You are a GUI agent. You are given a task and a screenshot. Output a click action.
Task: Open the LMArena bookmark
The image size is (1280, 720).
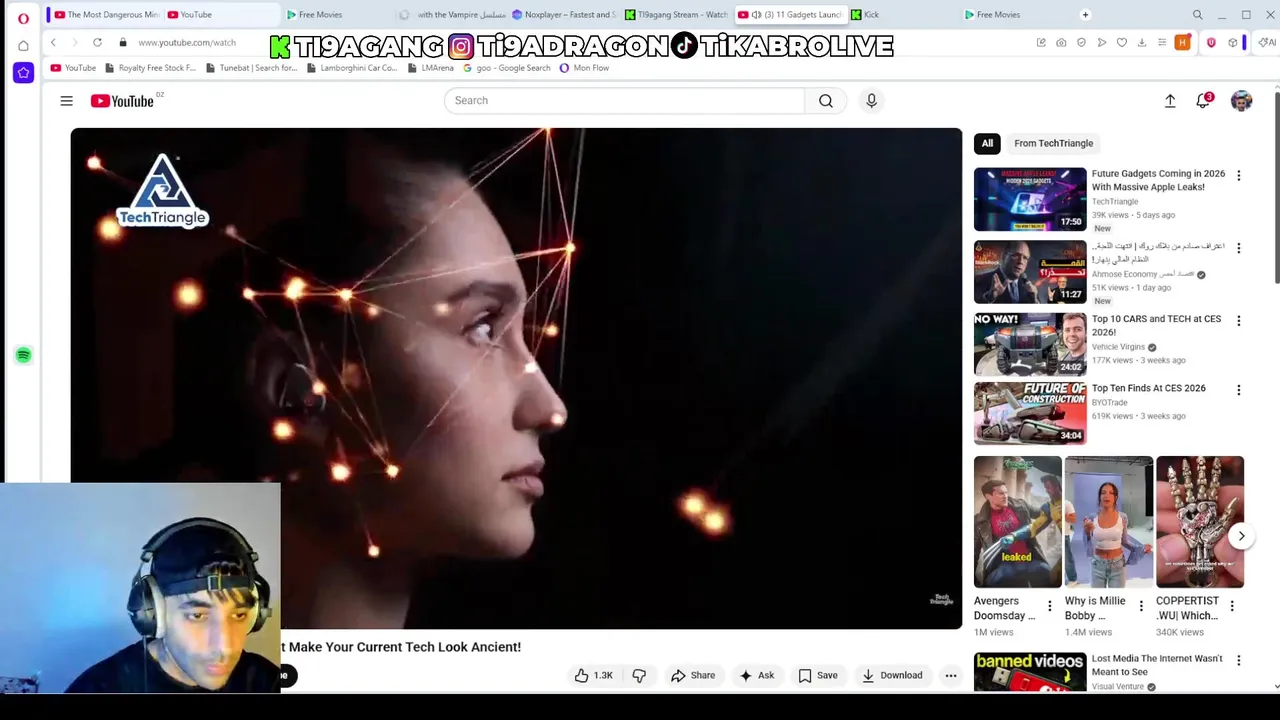pyautogui.click(x=429, y=68)
